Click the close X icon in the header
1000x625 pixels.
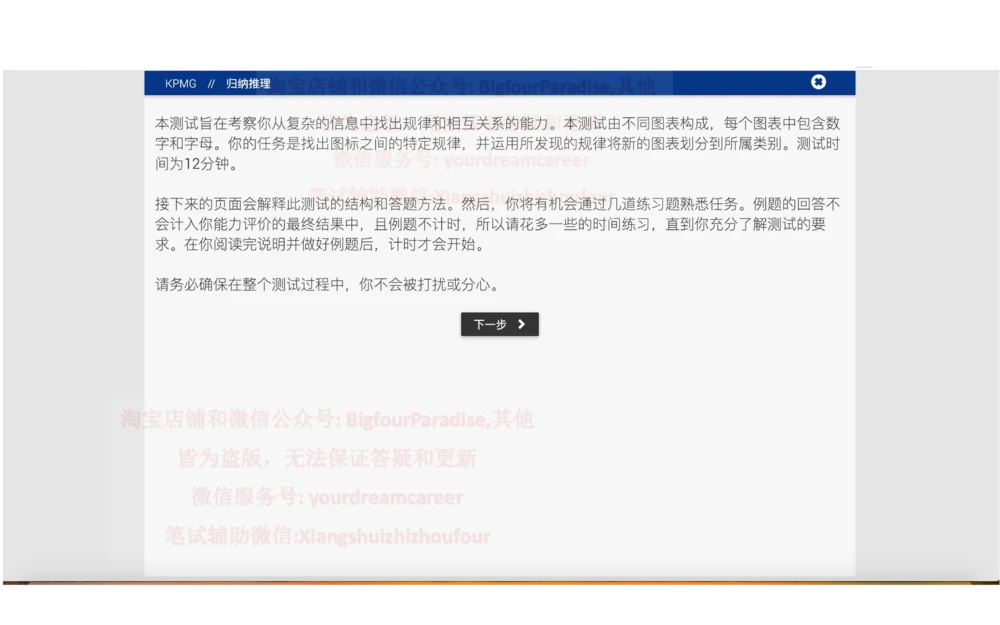819,82
